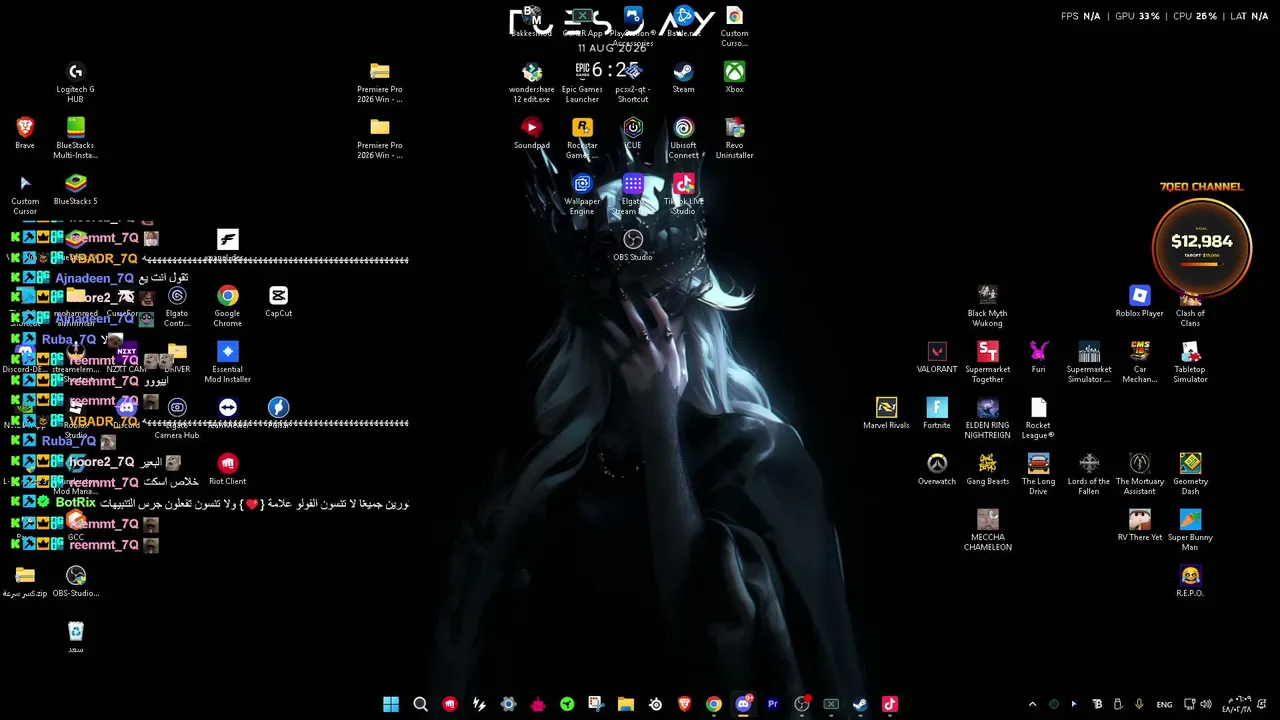Select Supermarket Together game icon
Image resolution: width=1280 pixels, height=720 pixels.
tap(987, 362)
